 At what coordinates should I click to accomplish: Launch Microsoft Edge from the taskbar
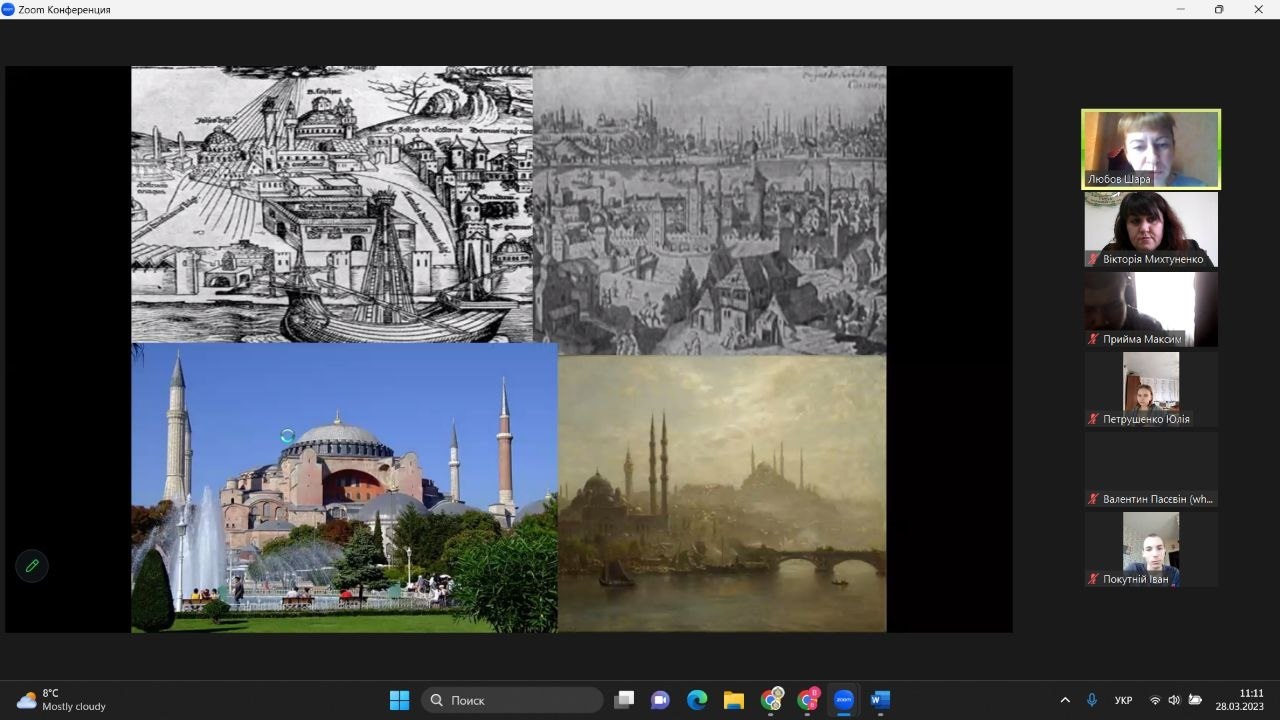point(697,700)
